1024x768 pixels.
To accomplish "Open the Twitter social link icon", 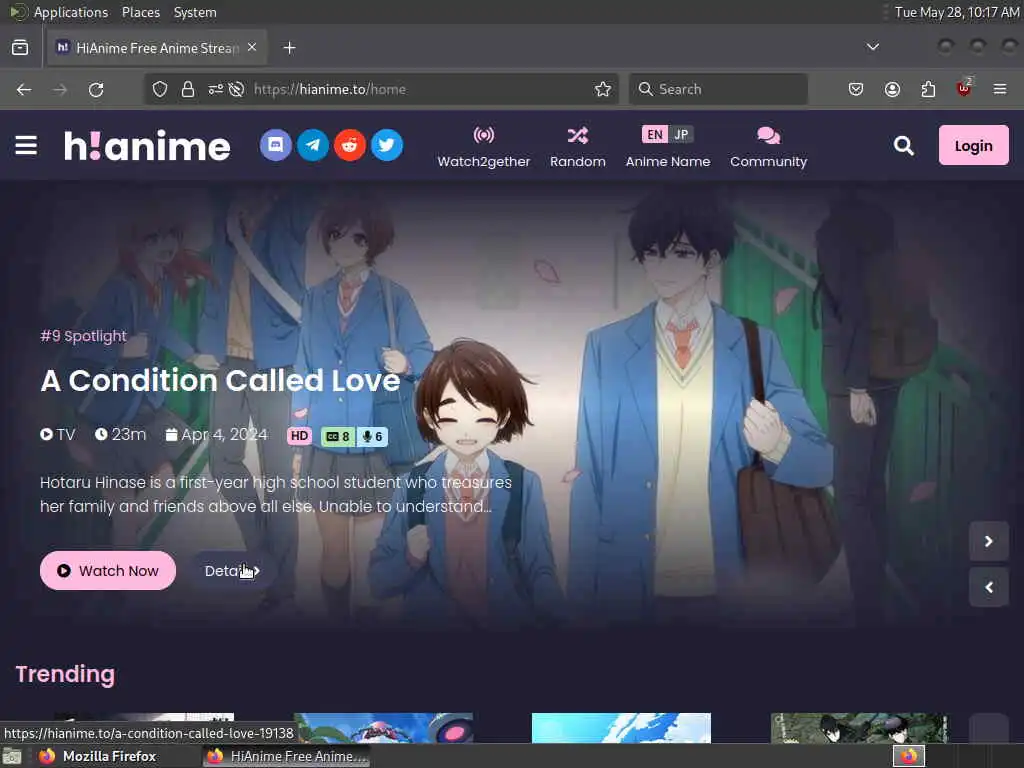I will (x=387, y=145).
